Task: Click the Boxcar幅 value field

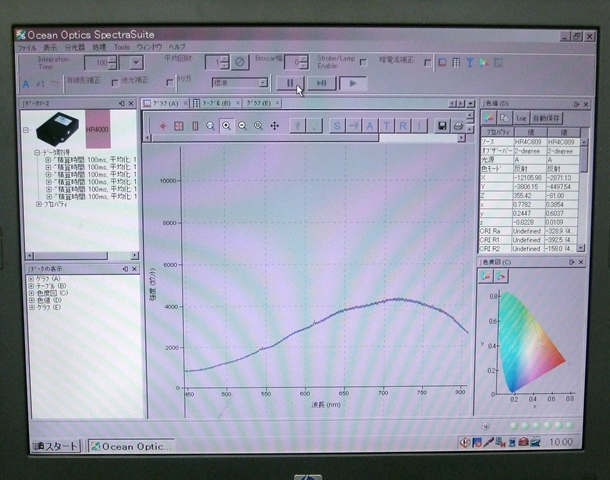Action: point(293,62)
